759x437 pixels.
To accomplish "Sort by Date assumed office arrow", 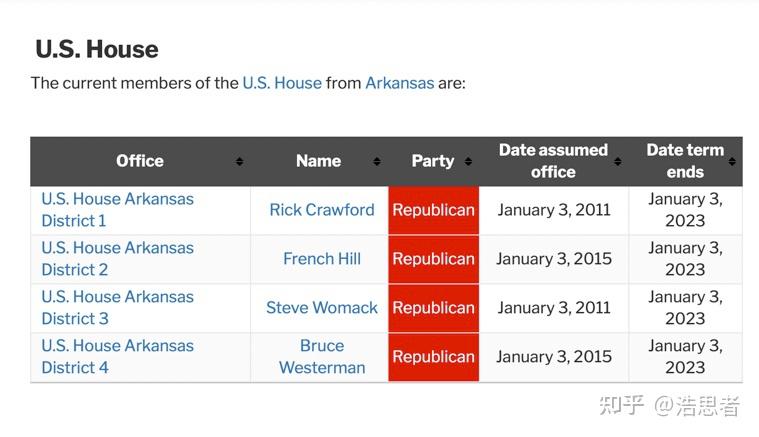I will pyautogui.click(x=618, y=161).
